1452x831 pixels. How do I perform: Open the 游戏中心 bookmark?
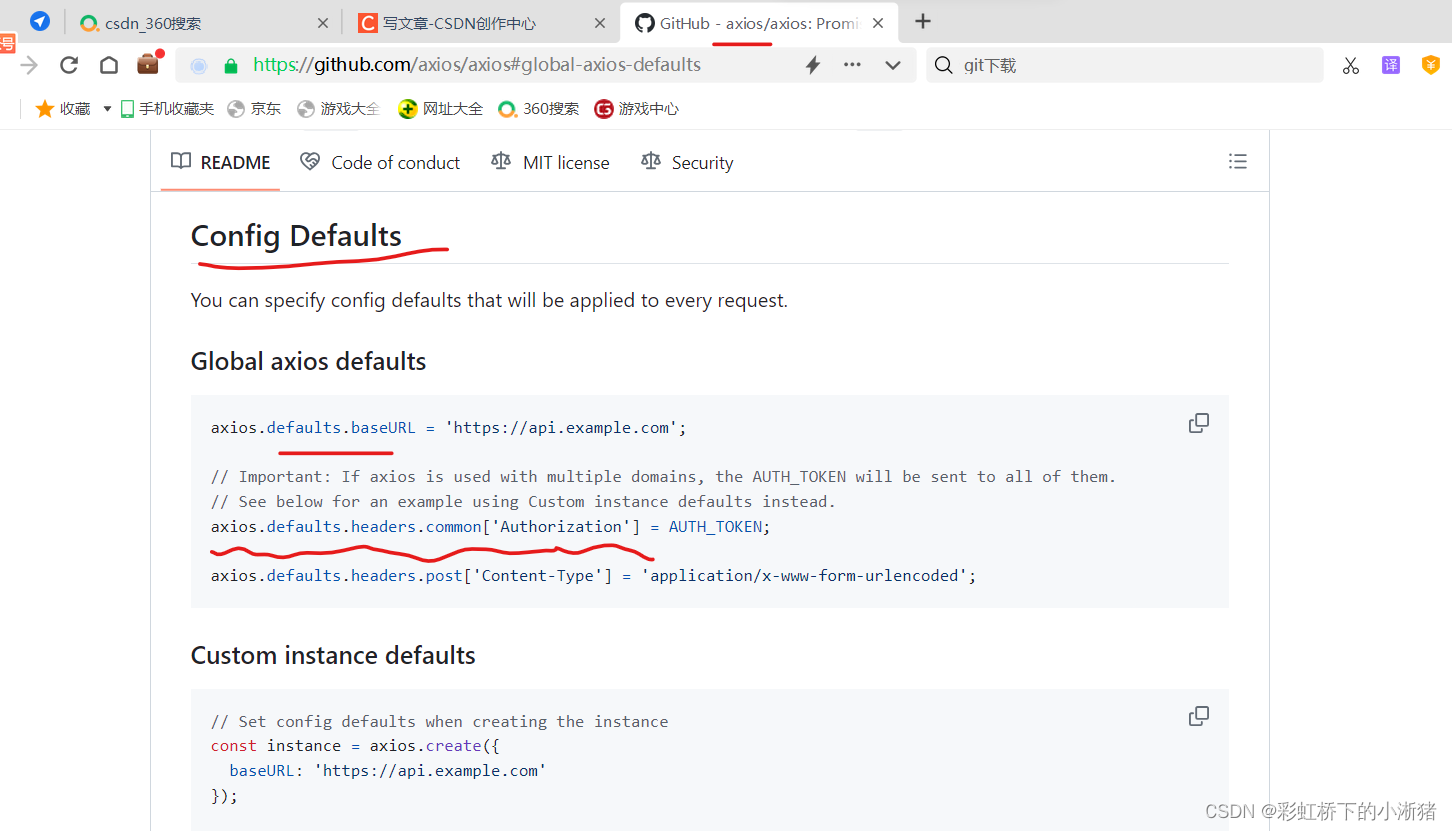click(636, 109)
